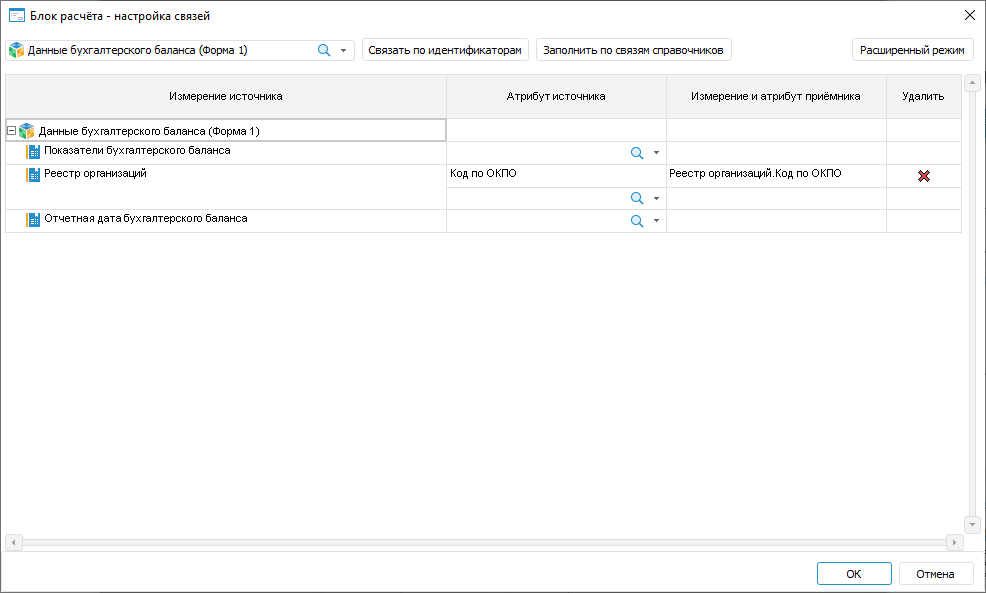The image size is (986, 593).
Task: Click the Связать по идентификаторам button
Action: pyautogui.click(x=445, y=50)
